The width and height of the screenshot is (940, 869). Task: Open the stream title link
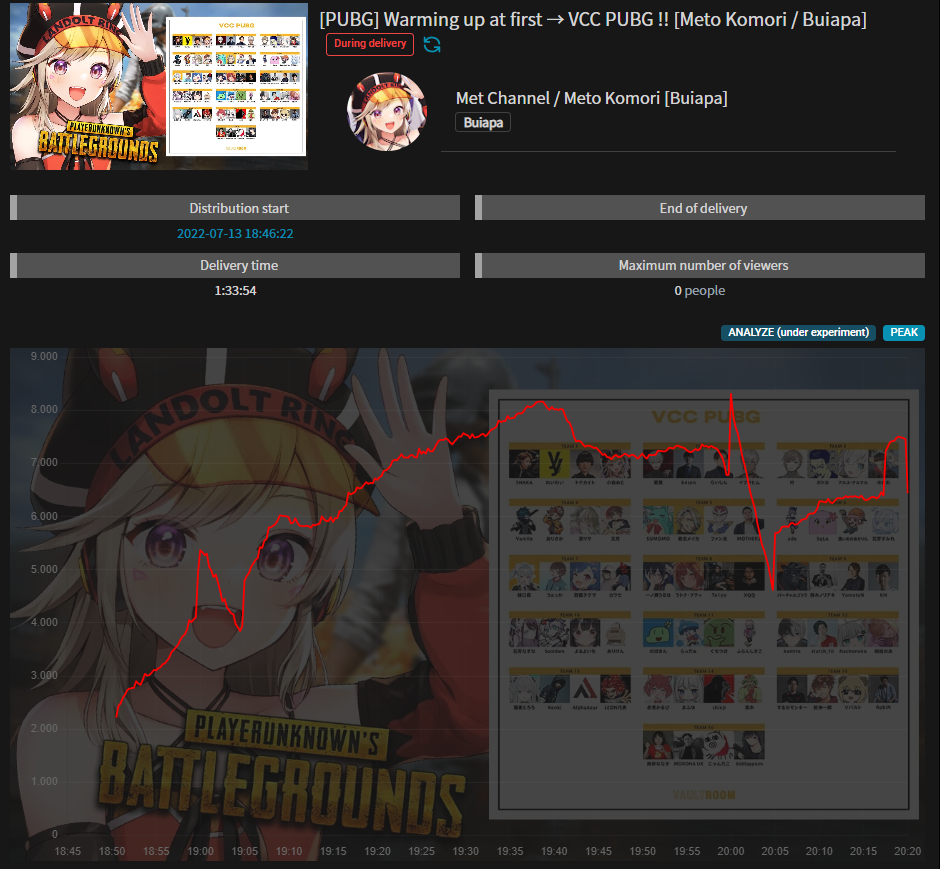[x=593, y=19]
